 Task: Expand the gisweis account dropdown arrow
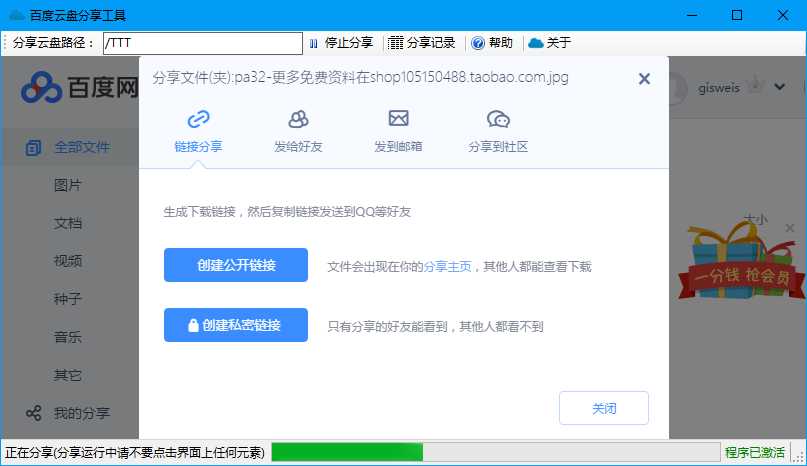[x=779, y=87]
